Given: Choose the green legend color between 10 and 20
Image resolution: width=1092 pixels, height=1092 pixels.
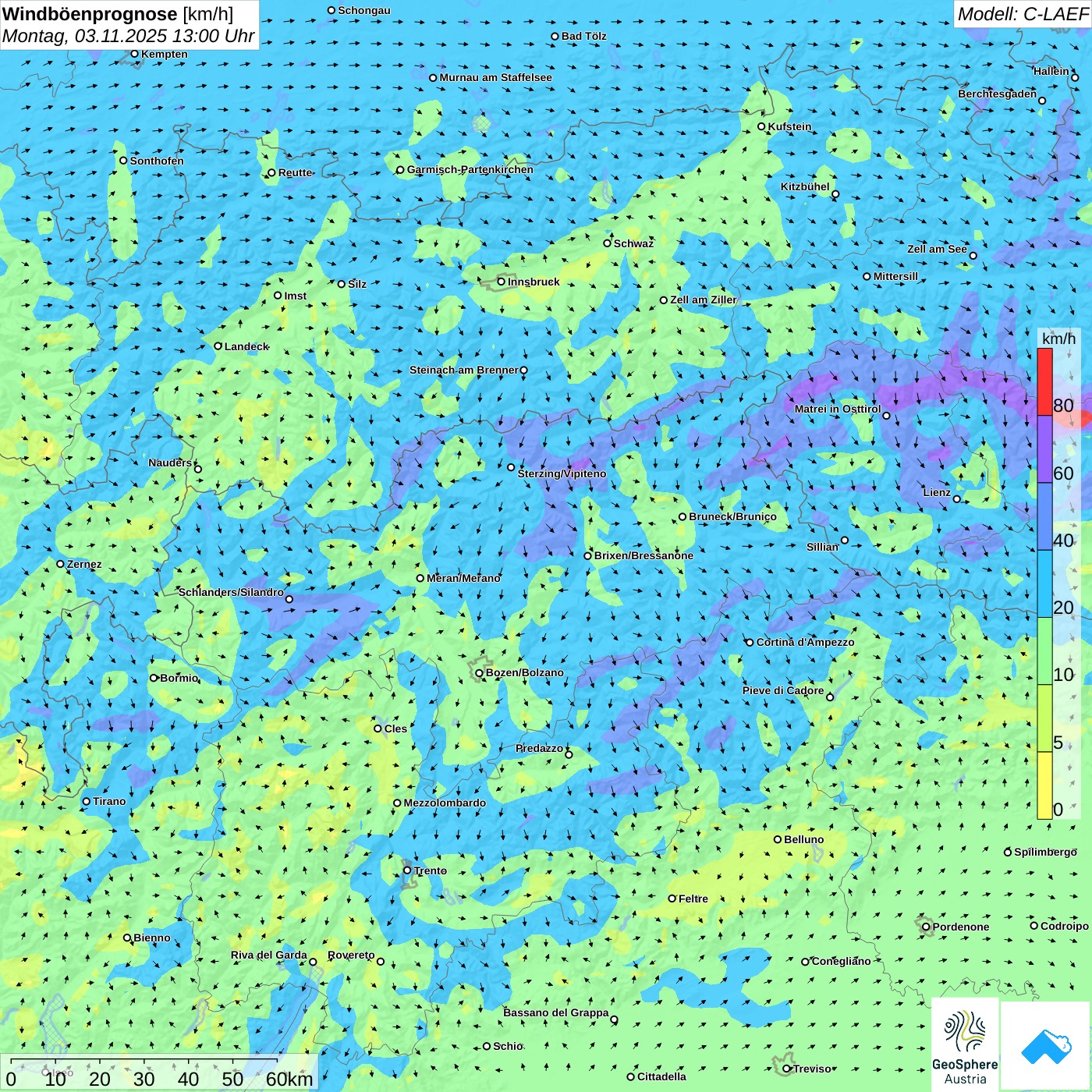Looking at the screenshot, I should tap(1044, 651).
